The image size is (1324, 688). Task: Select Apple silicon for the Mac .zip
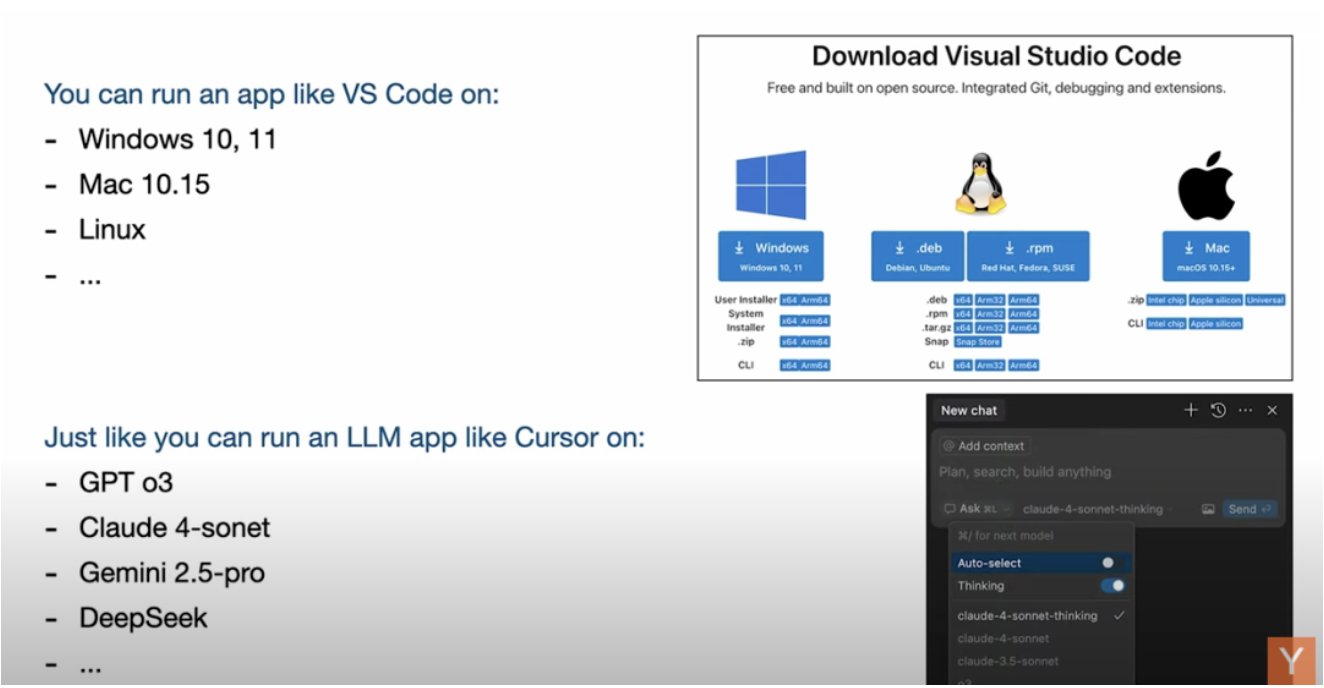(1215, 300)
